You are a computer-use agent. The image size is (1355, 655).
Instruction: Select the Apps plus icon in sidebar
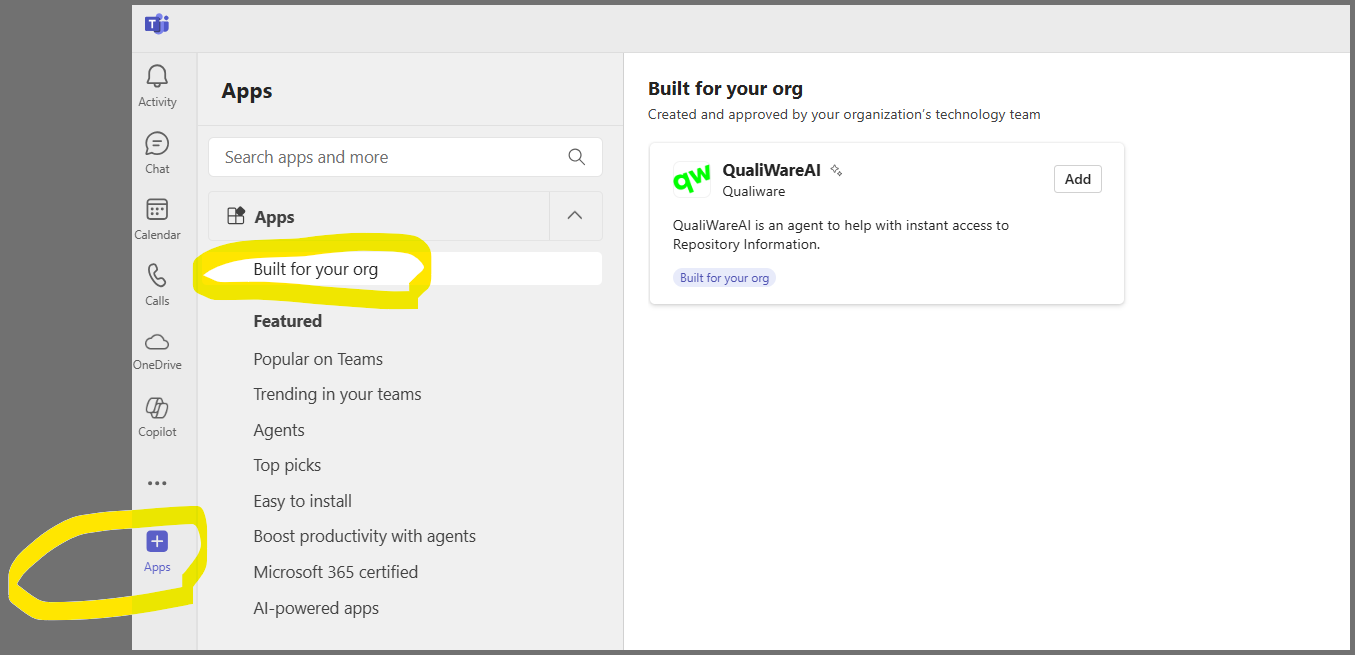click(157, 542)
